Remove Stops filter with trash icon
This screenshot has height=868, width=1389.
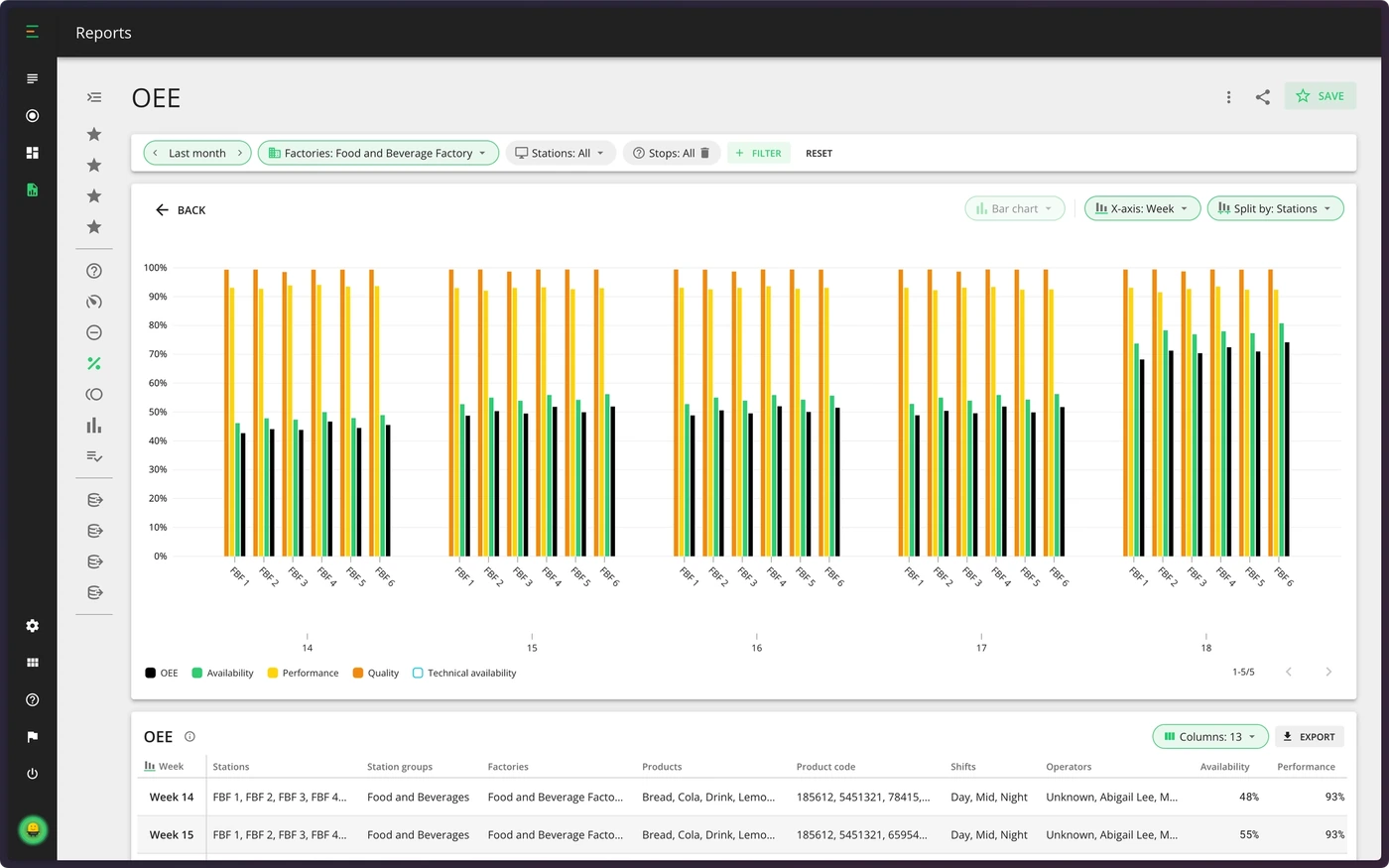pyautogui.click(x=705, y=153)
